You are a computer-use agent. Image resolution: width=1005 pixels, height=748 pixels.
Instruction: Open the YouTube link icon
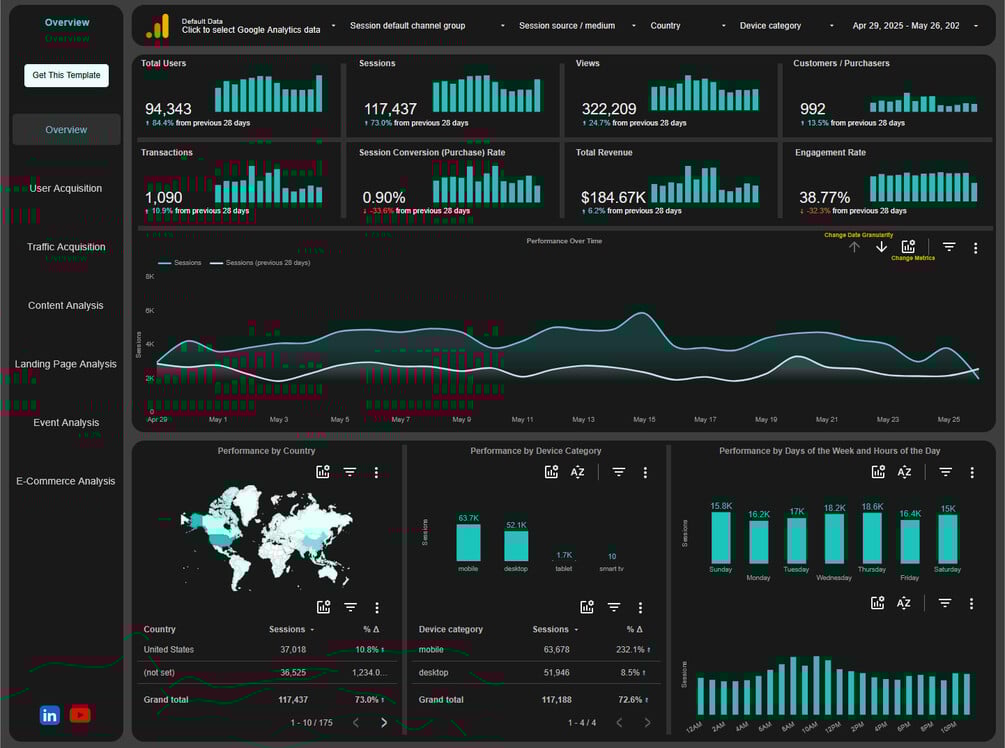click(80, 714)
